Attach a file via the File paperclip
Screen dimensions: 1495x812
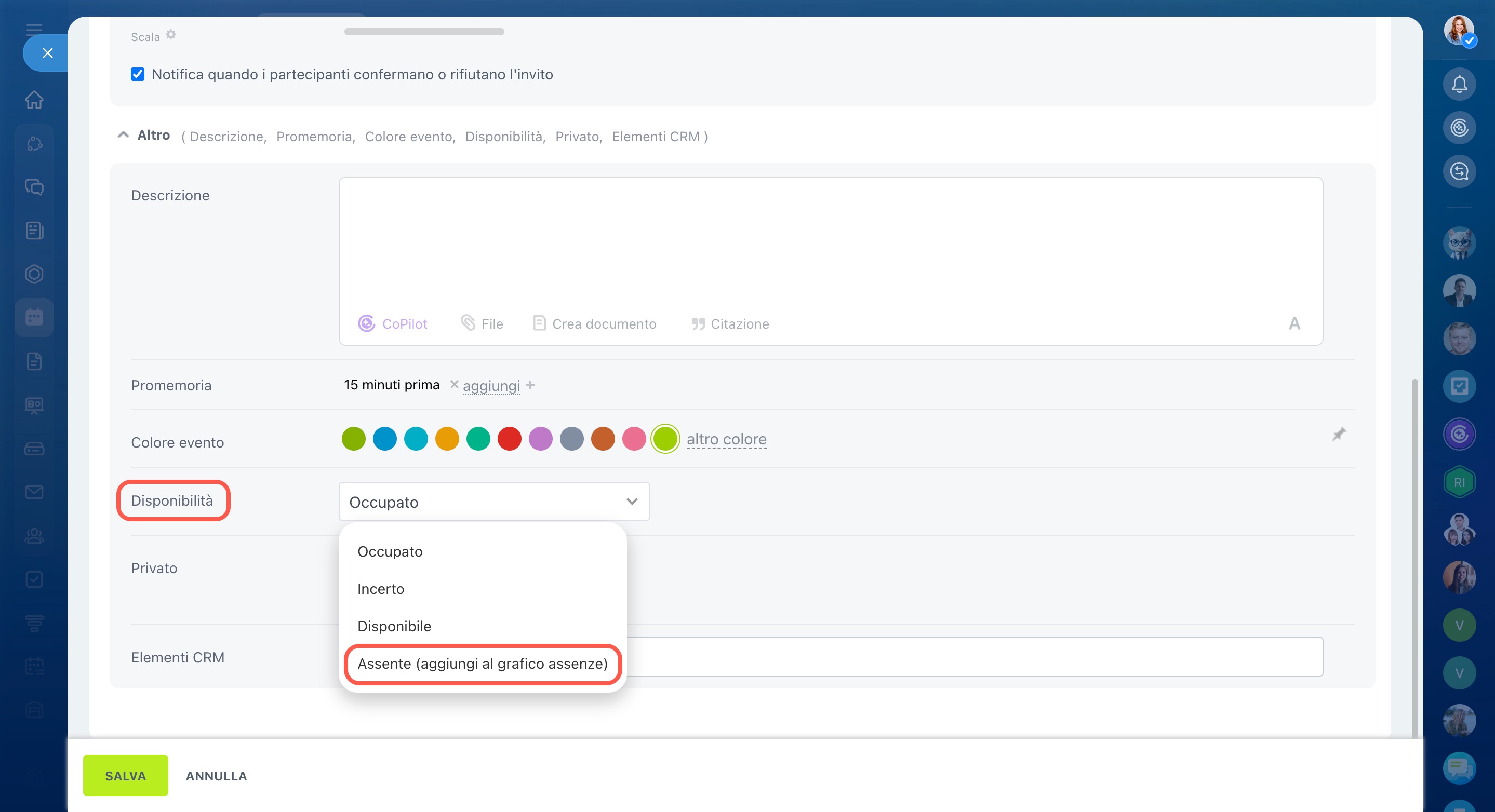482,323
